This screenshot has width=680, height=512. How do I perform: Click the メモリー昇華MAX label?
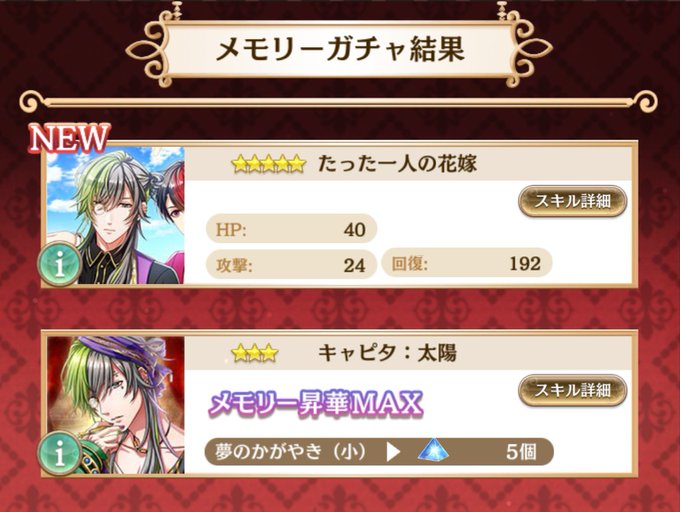(316, 403)
